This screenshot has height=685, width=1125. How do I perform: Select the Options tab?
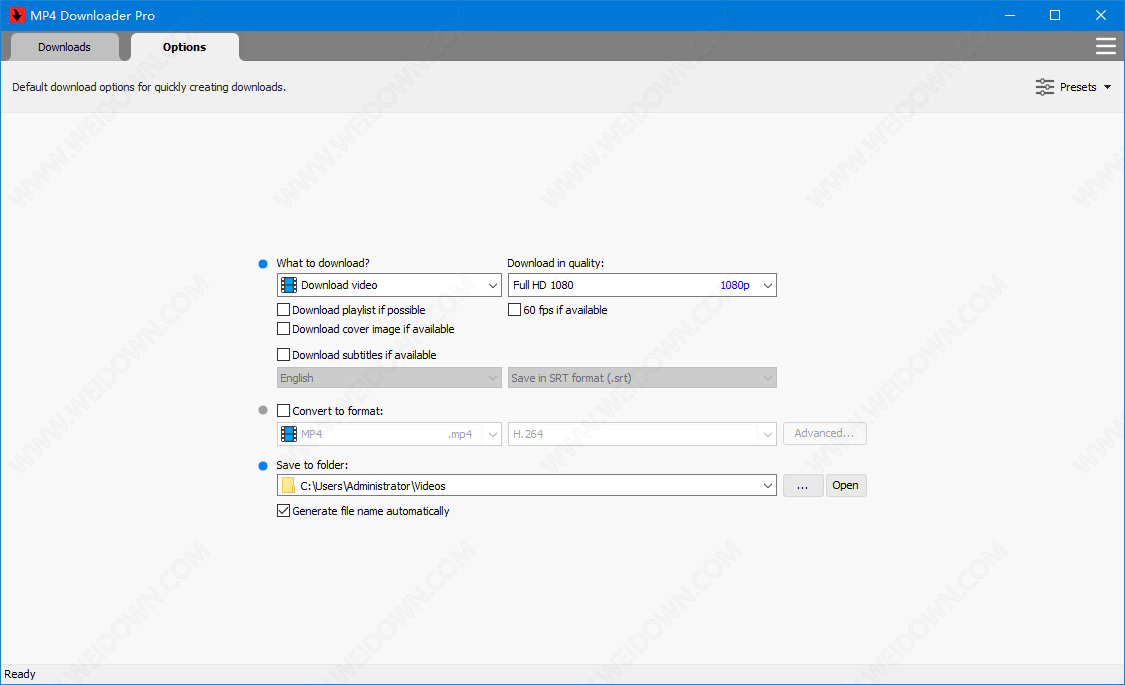pyautogui.click(x=184, y=47)
